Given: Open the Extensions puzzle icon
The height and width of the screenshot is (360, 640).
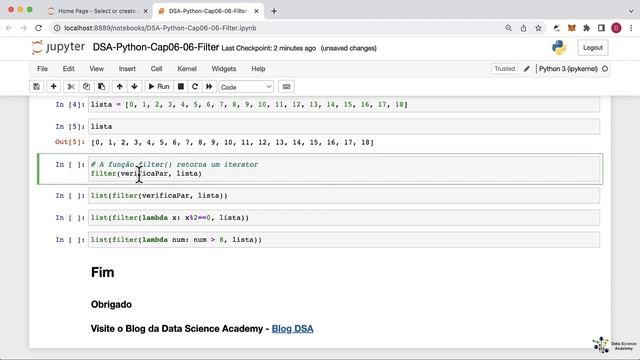Looking at the screenshot, I should [x=587, y=28].
